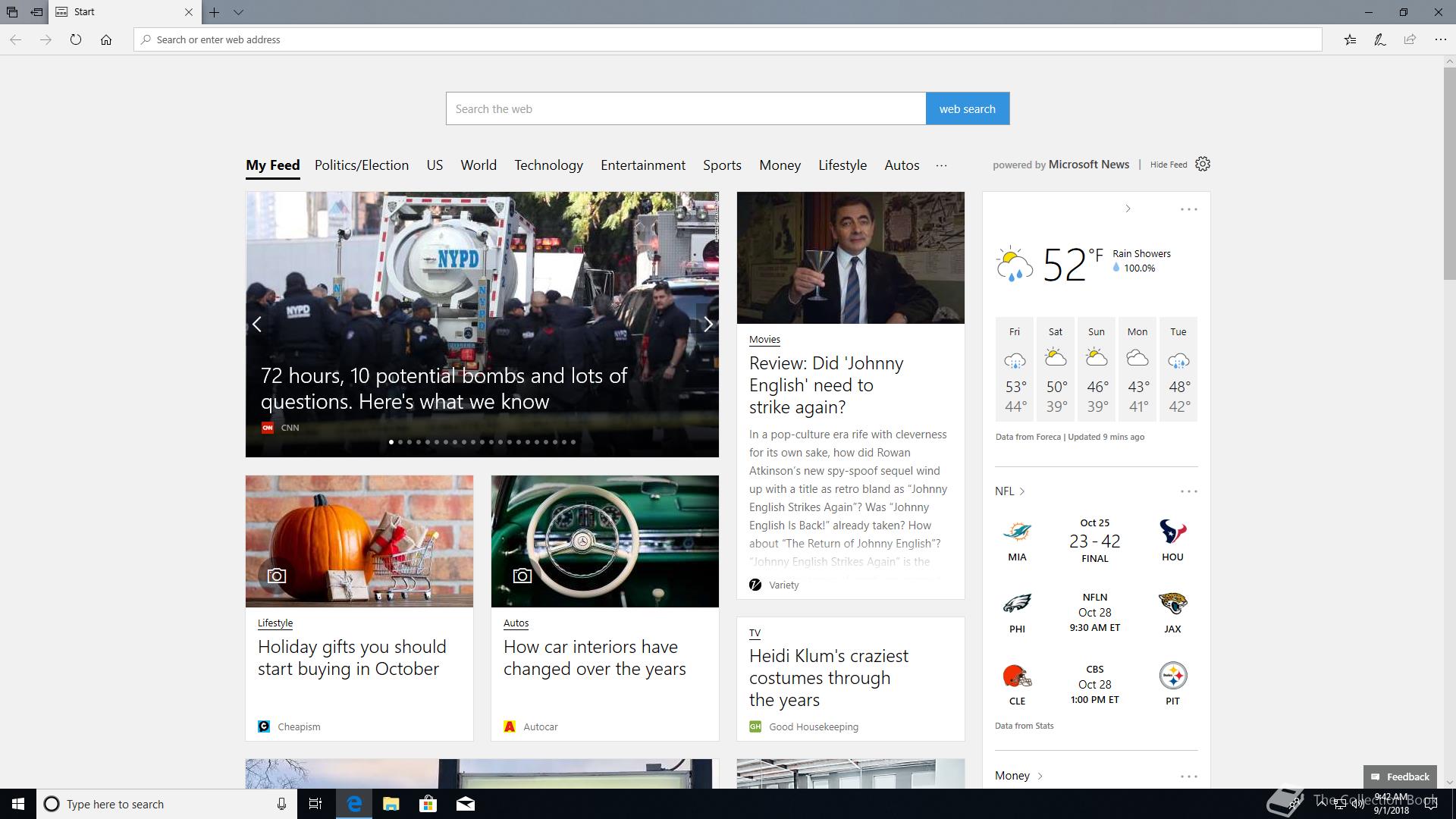Open the Johnny English article thumbnail

tap(850, 258)
